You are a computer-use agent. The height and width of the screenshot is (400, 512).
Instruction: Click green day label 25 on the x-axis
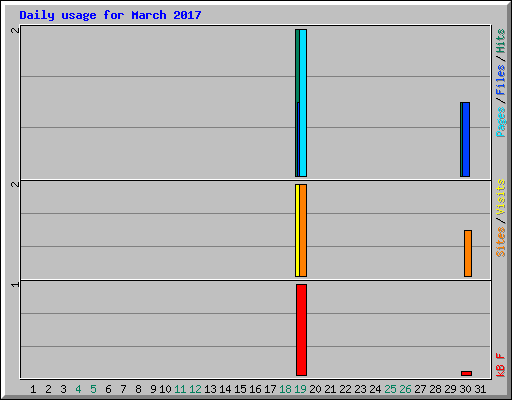390,389
